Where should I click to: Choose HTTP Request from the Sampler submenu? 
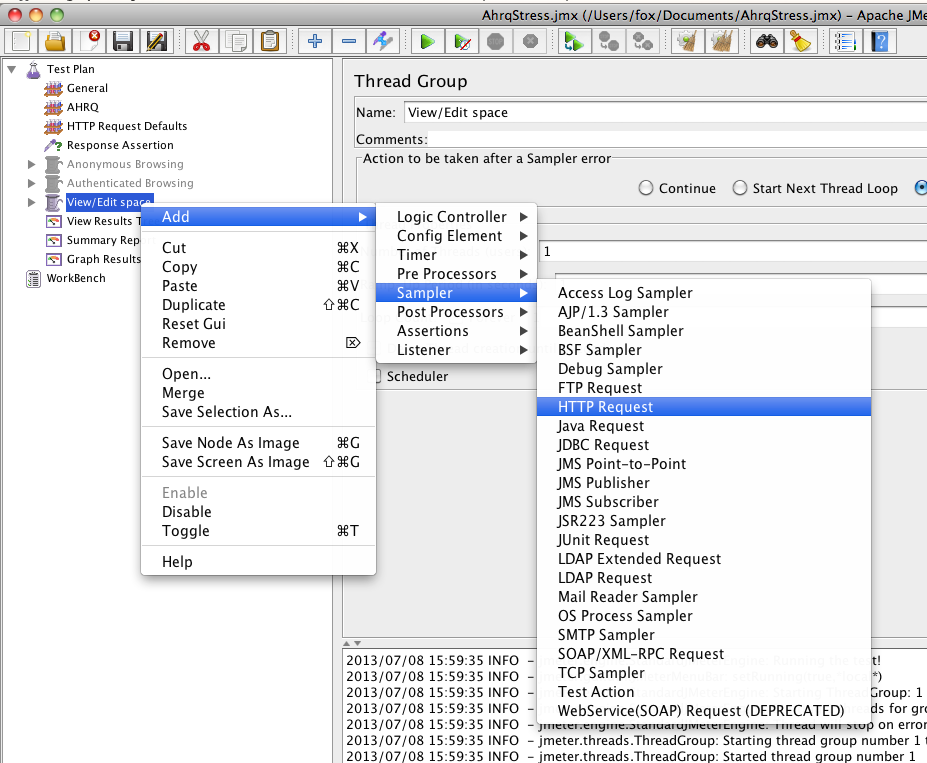704,407
